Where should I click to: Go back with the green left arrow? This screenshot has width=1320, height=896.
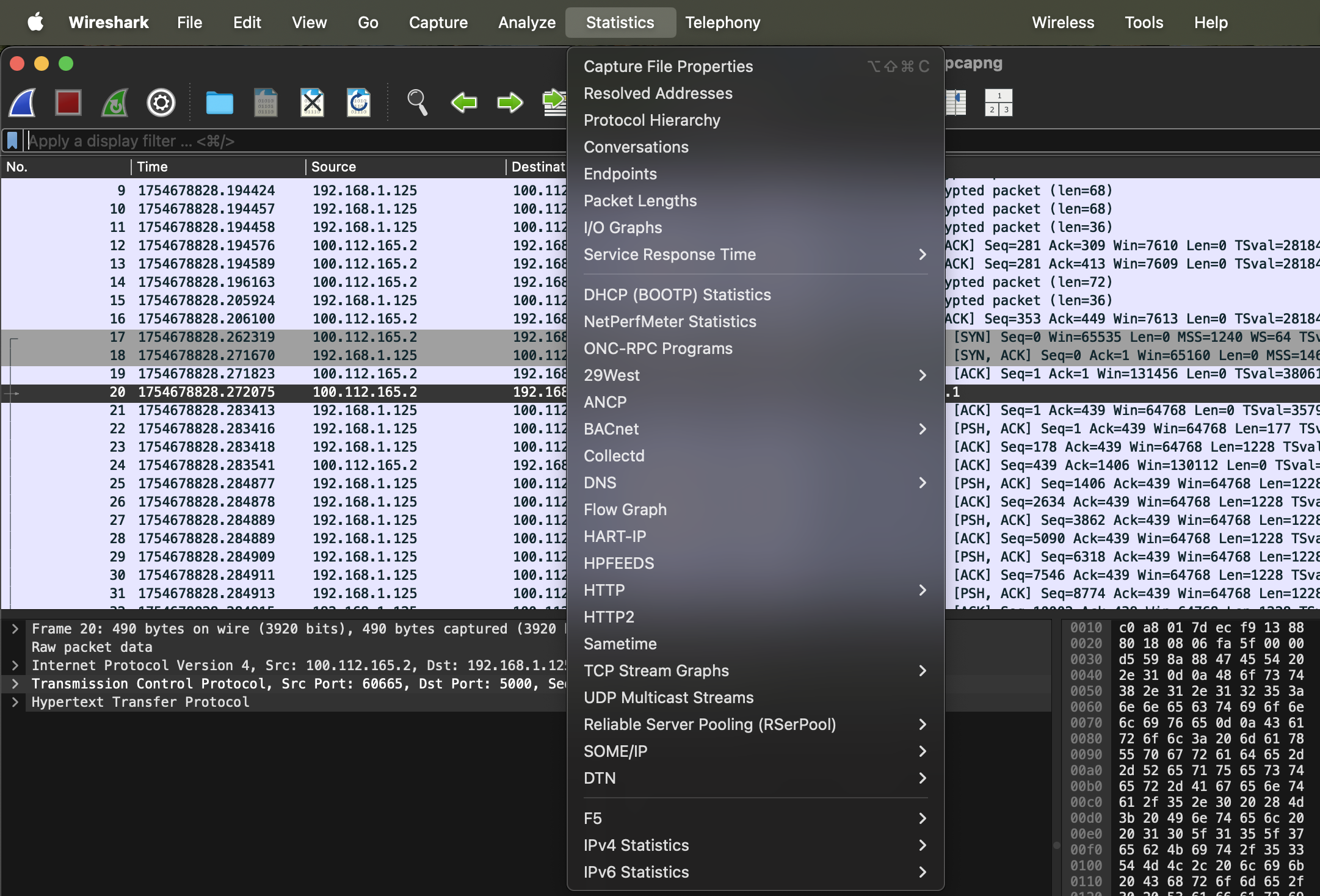point(463,103)
